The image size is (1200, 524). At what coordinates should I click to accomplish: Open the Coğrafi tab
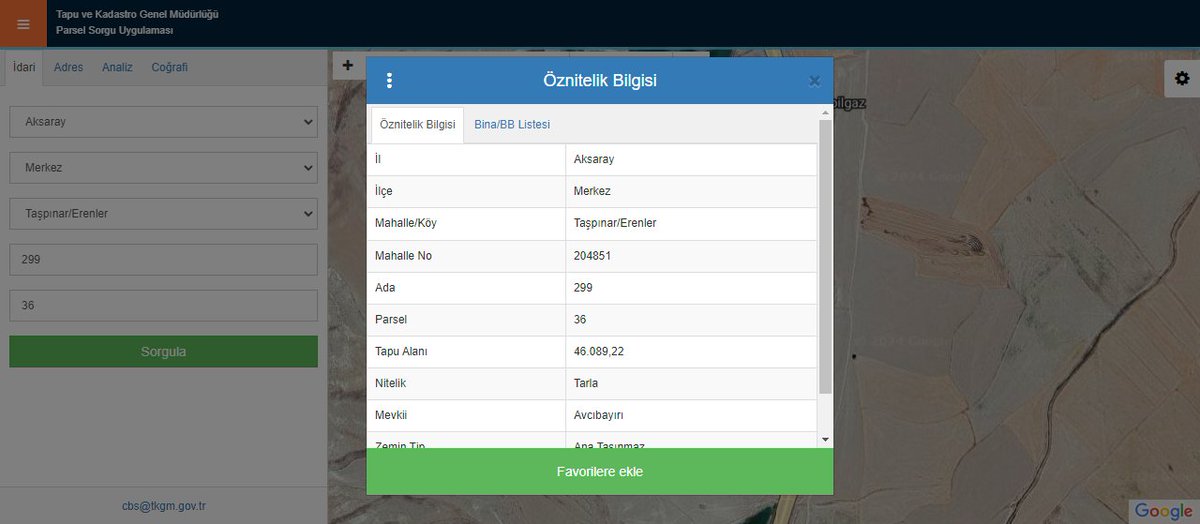169,68
